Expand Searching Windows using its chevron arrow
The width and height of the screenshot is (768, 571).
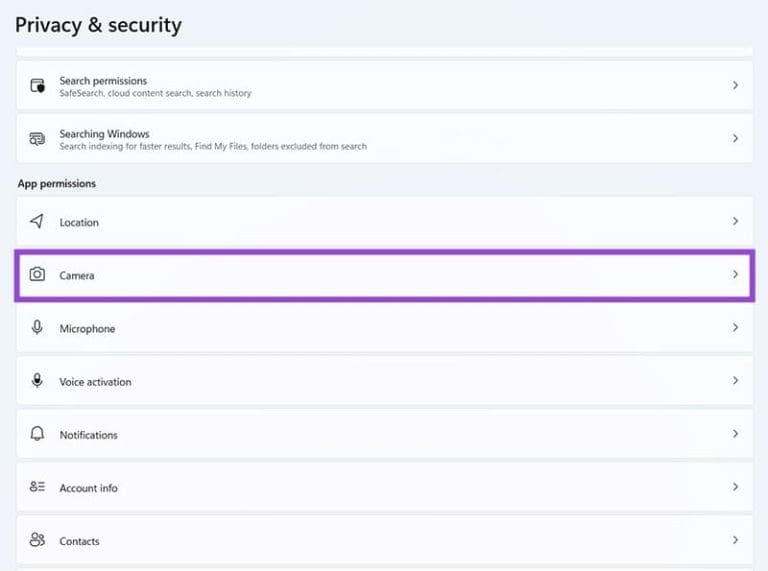[735, 139]
